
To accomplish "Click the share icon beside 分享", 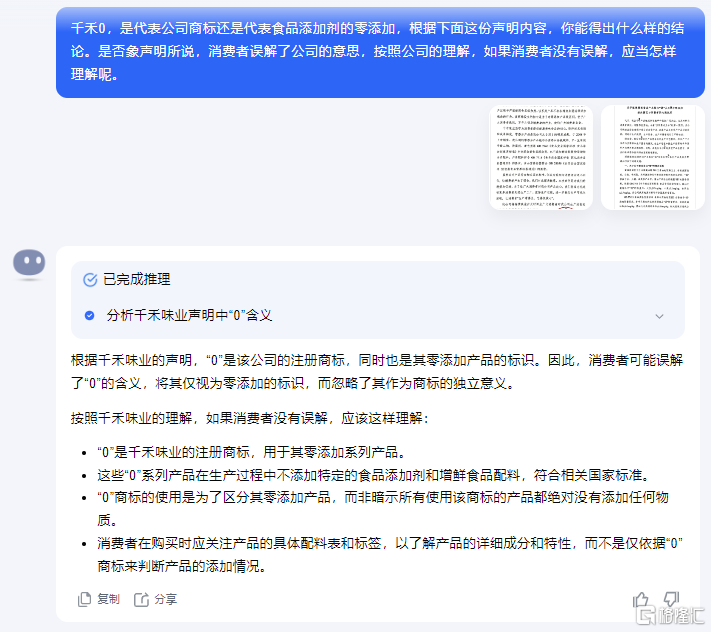I will [x=141, y=599].
